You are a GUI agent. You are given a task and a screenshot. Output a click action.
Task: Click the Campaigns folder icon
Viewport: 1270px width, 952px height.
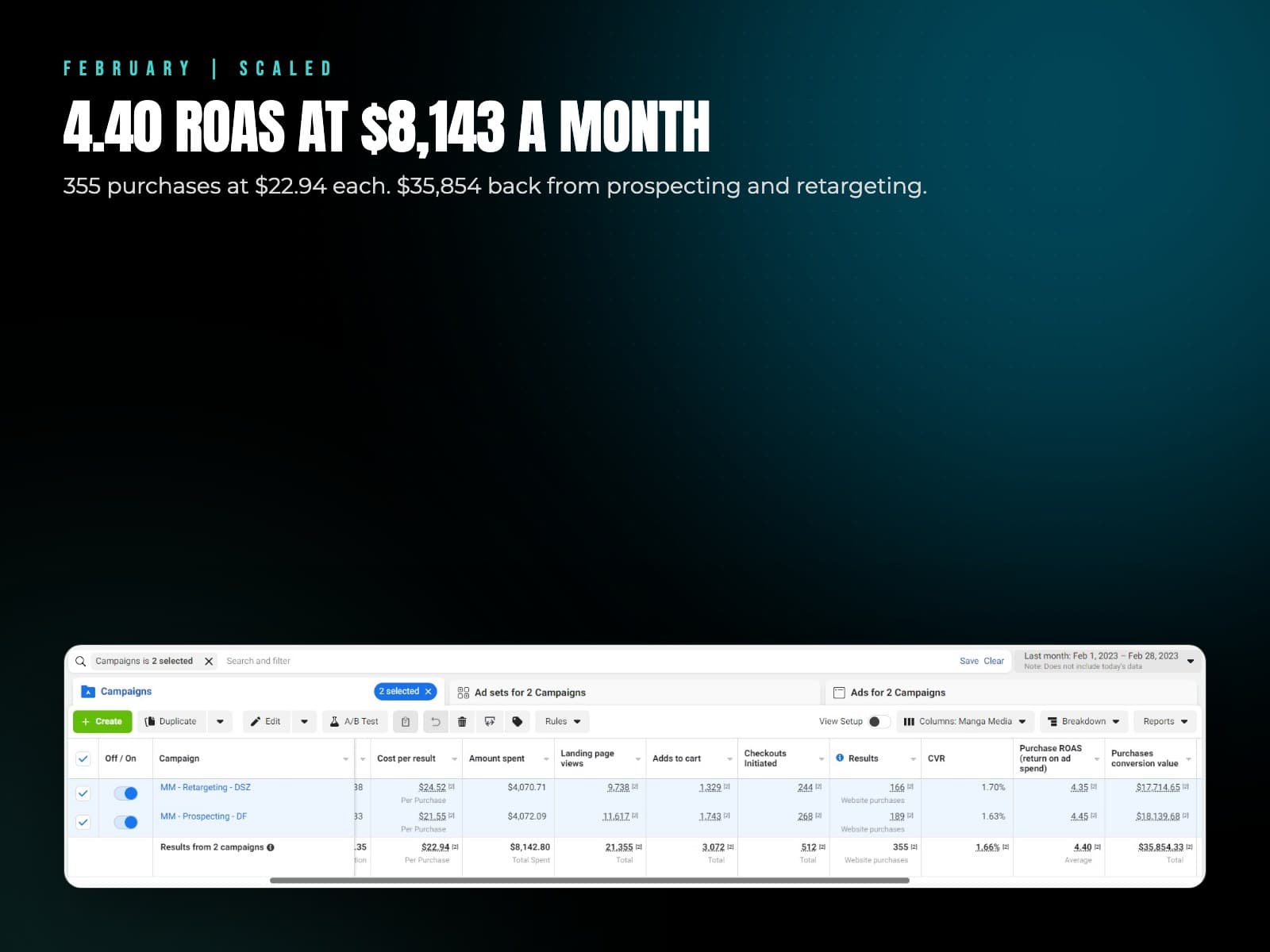(88, 692)
